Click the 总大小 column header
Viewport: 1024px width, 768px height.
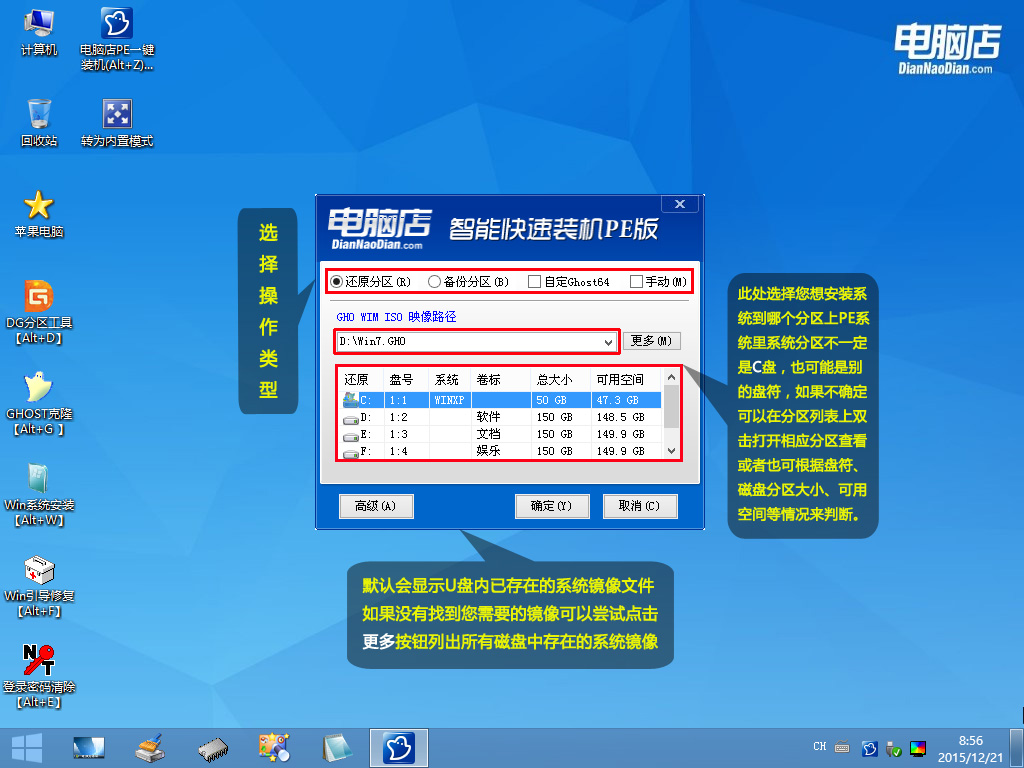(560, 379)
